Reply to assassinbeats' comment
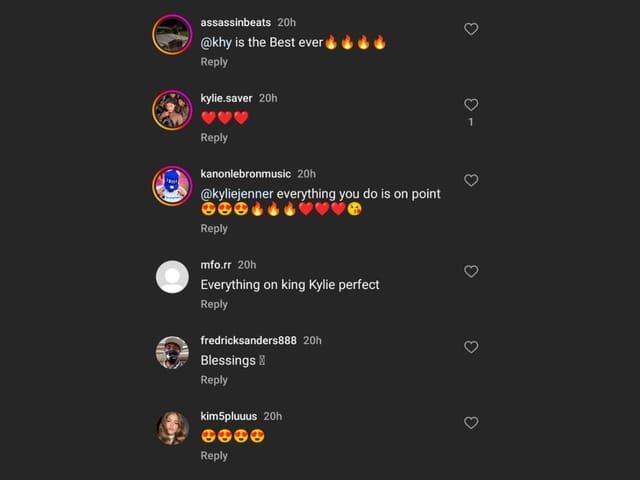 (x=214, y=62)
